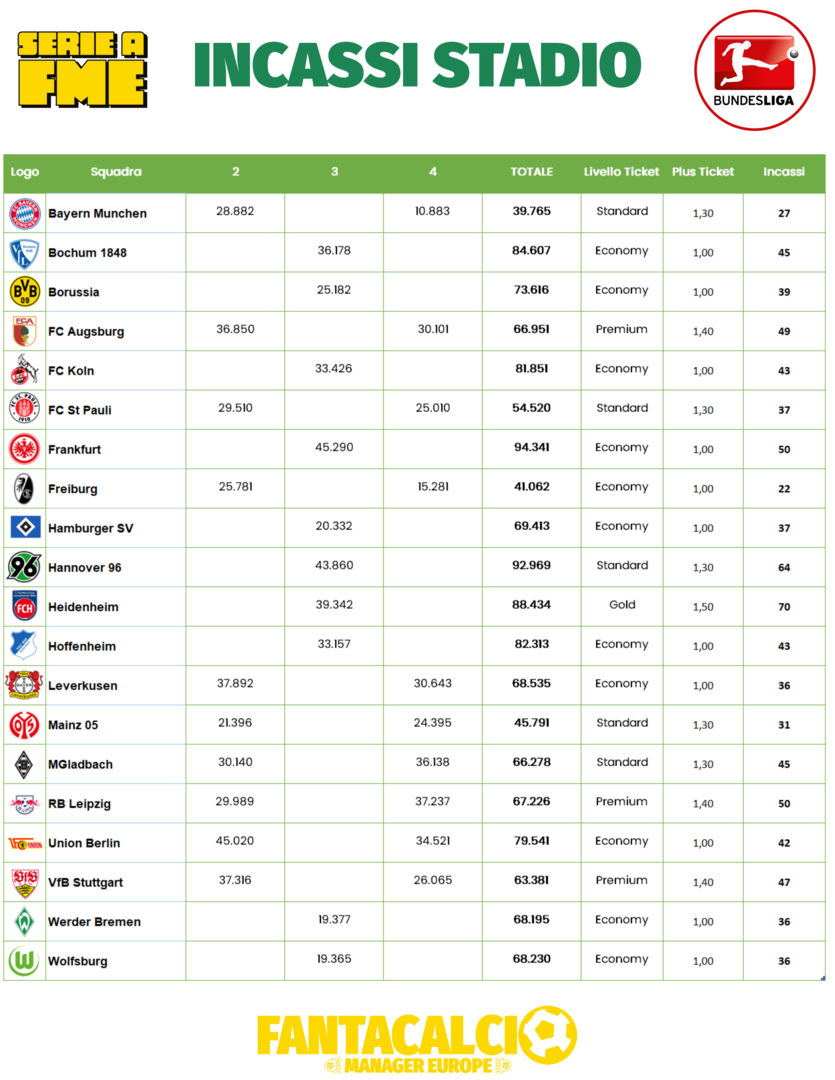Select the Bayer Leverkusen logo

[24, 685]
